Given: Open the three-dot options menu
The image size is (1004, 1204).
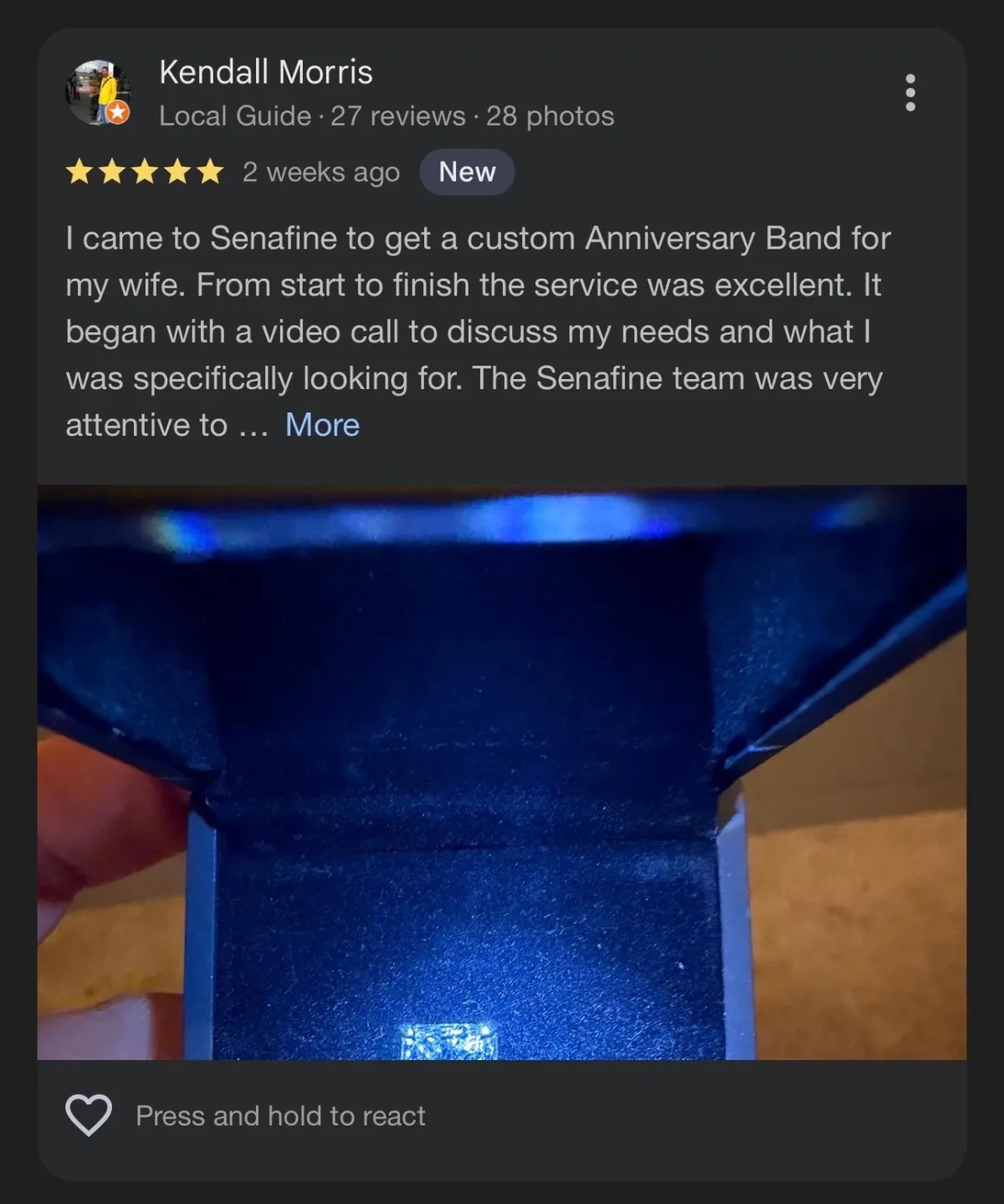Looking at the screenshot, I should click(x=910, y=92).
